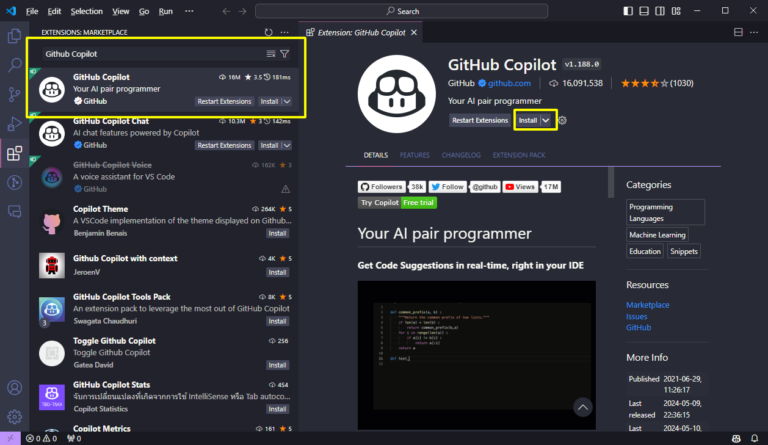Open the GitHub resource link
Viewport: 768px width, 445px height.
tap(638, 328)
